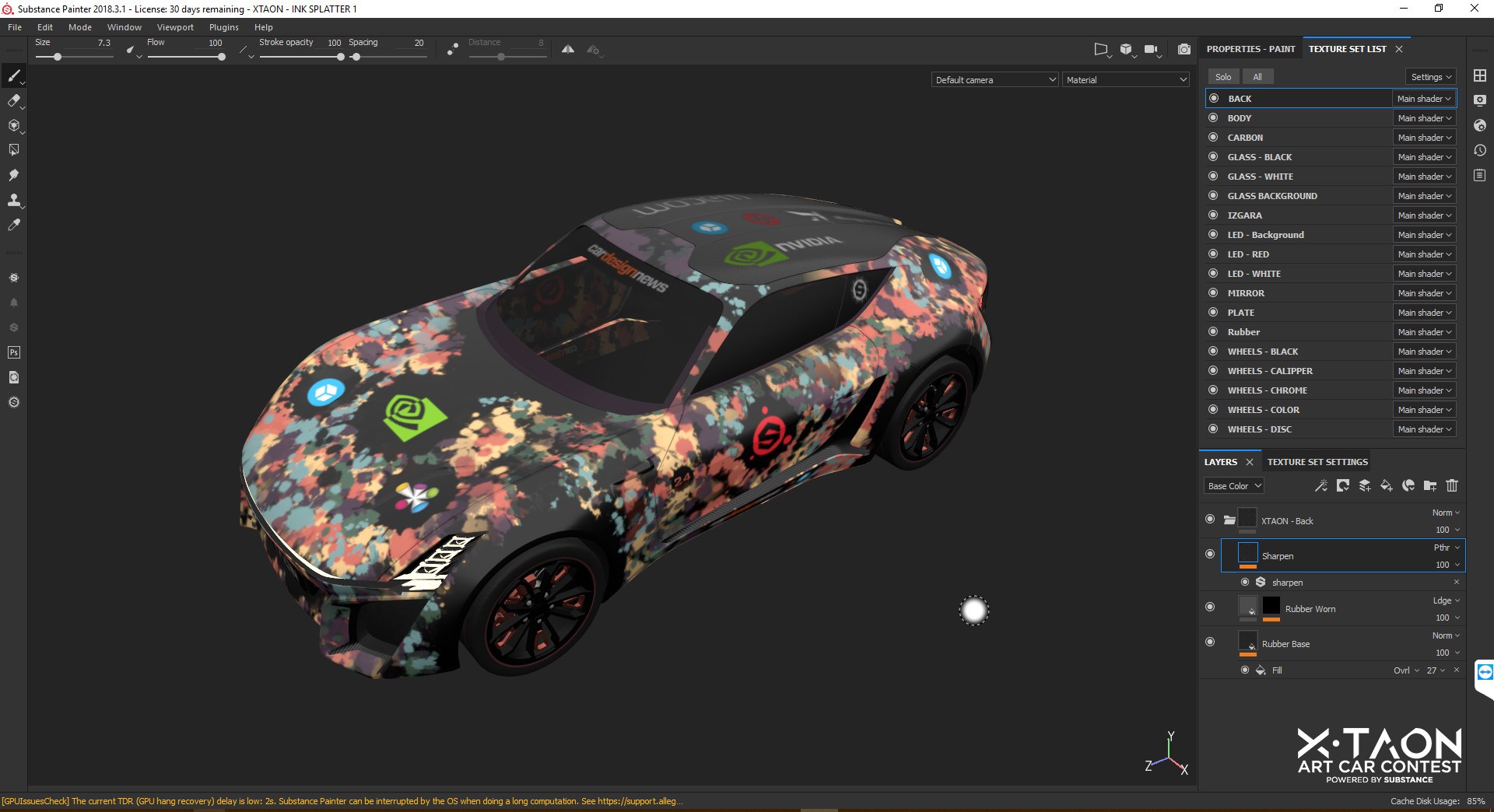Viewport: 1494px width, 812px height.
Task: Hide the Rubber Worn layer
Action: tap(1209, 607)
